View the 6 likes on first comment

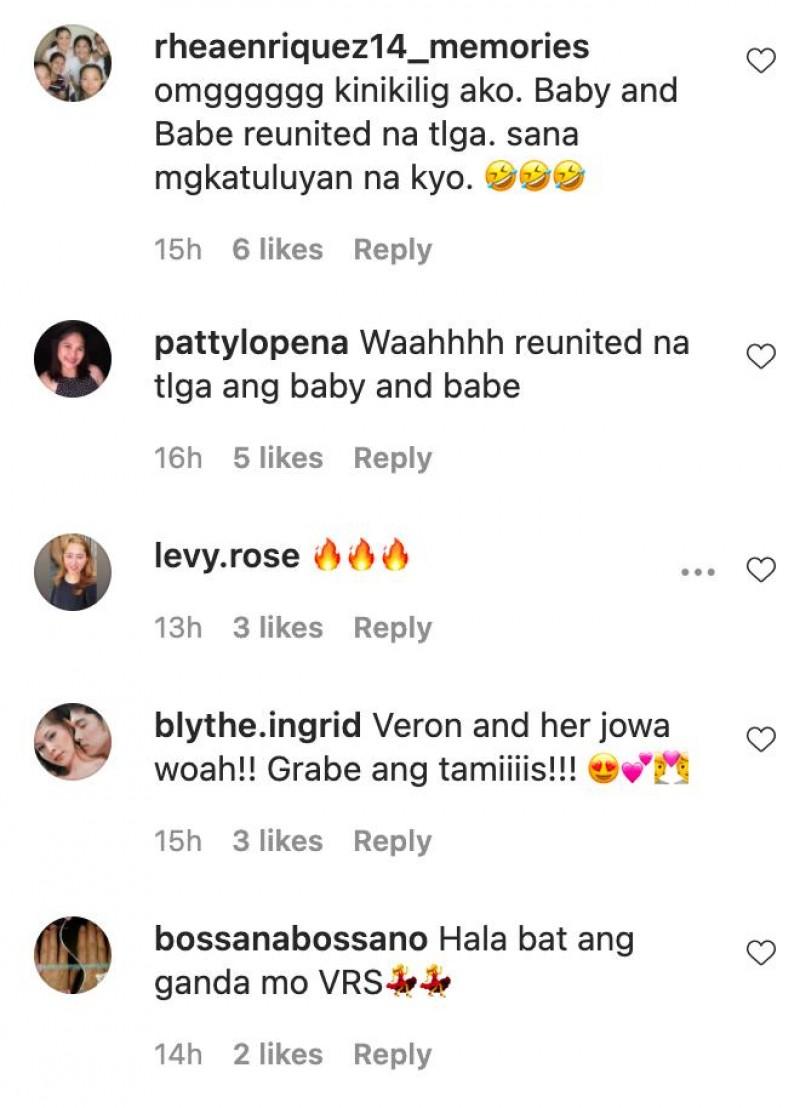278,249
